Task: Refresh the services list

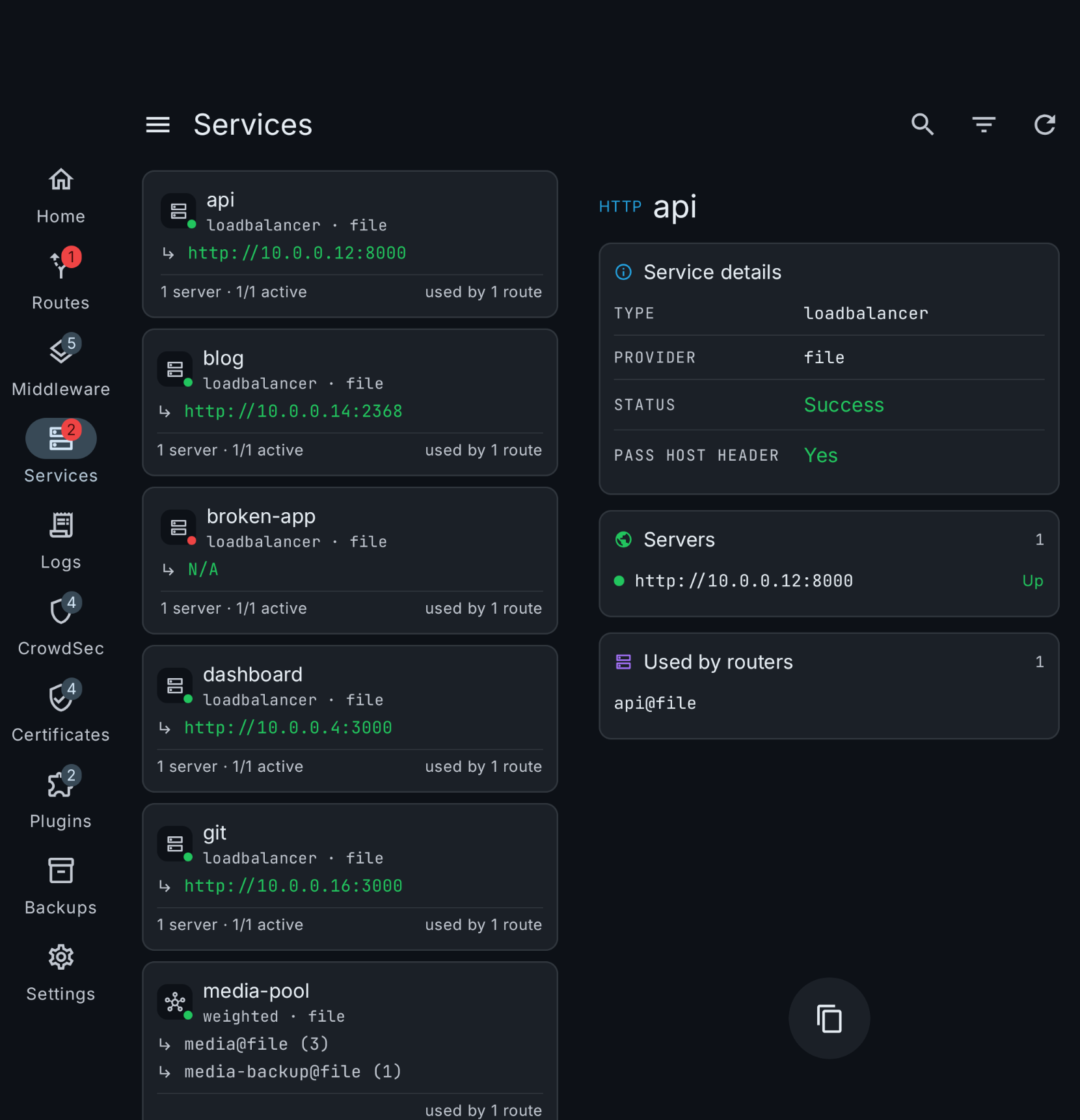Action: [x=1045, y=124]
